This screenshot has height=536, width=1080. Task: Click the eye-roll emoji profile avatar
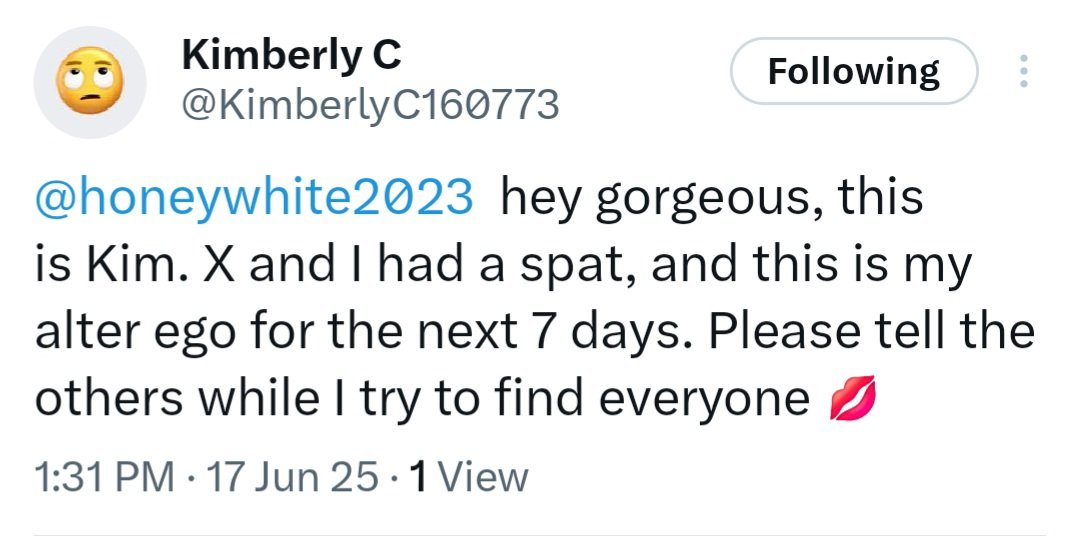(90, 81)
